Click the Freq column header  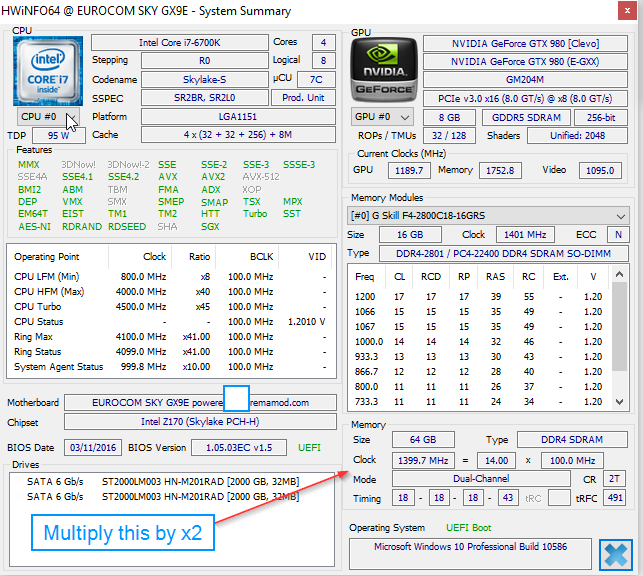[x=365, y=277]
